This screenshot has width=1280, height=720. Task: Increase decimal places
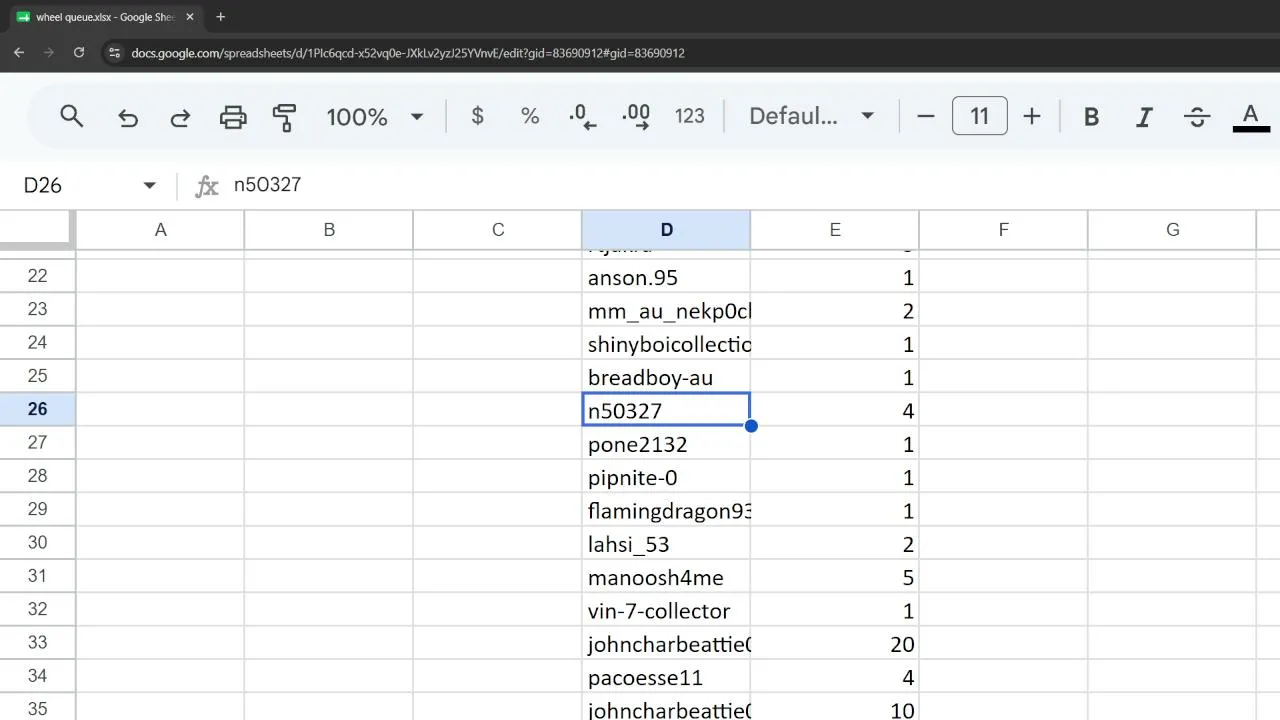(636, 117)
